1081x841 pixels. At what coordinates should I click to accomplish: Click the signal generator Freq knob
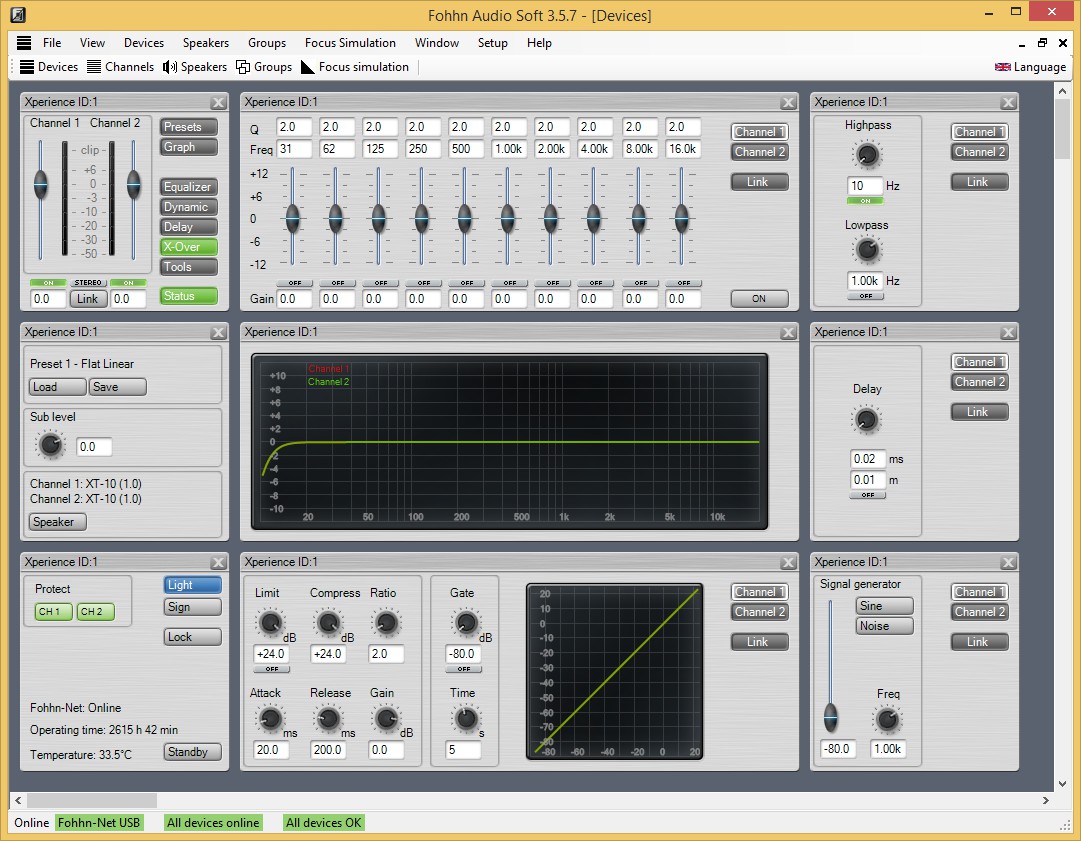(887, 720)
